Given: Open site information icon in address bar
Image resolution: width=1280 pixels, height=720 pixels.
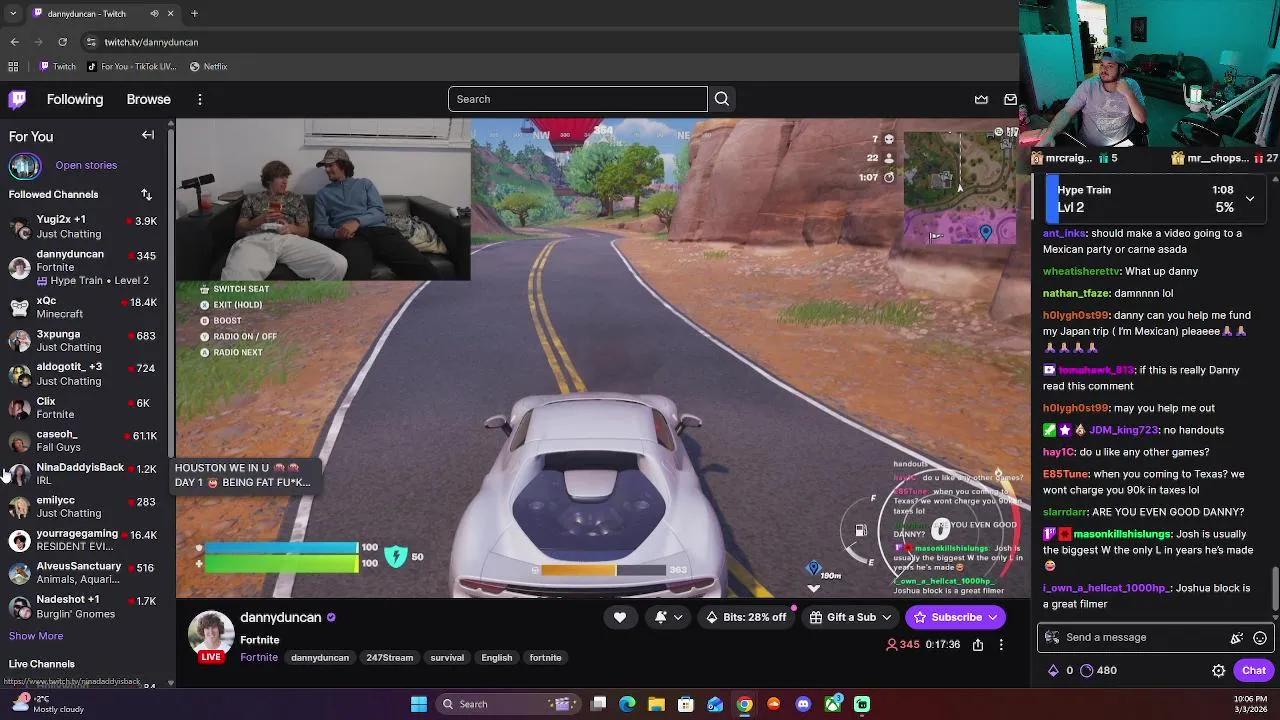Looking at the screenshot, I should click(x=91, y=42).
